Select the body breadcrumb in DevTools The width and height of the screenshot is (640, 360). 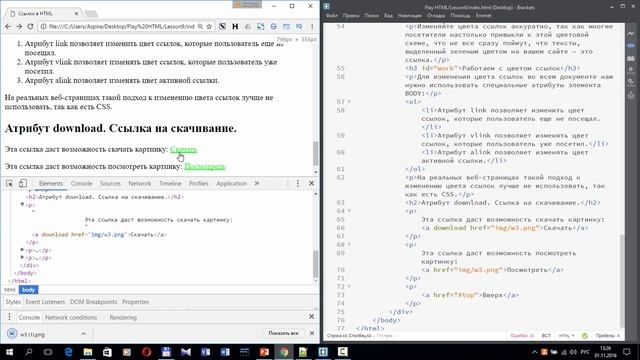tap(29, 290)
